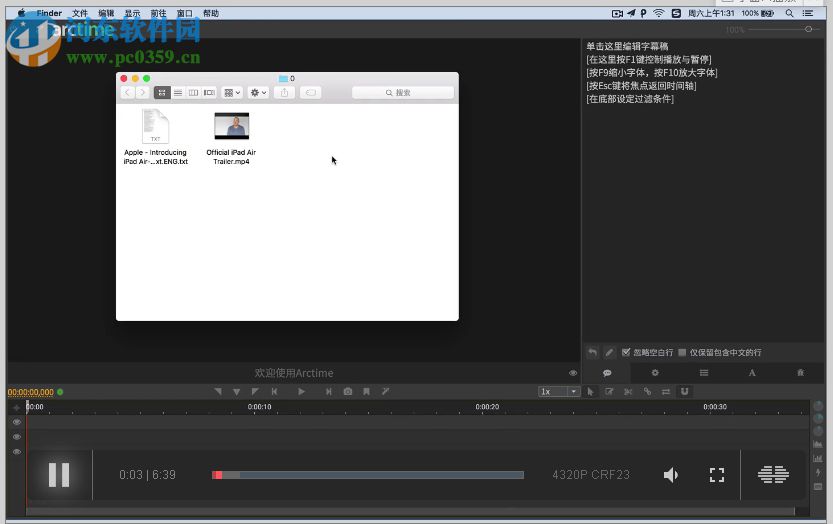This screenshot has width=833, height=524.
Task: Enable the 仅保留包含中文的行 checkbox
Action: (x=682, y=352)
